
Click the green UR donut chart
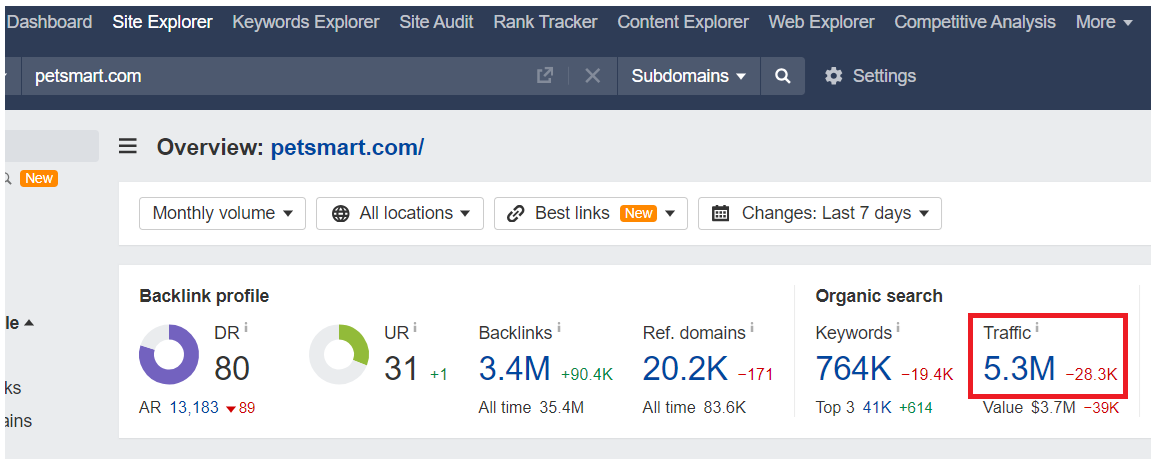pyautogui.click(x=339, y=354)
